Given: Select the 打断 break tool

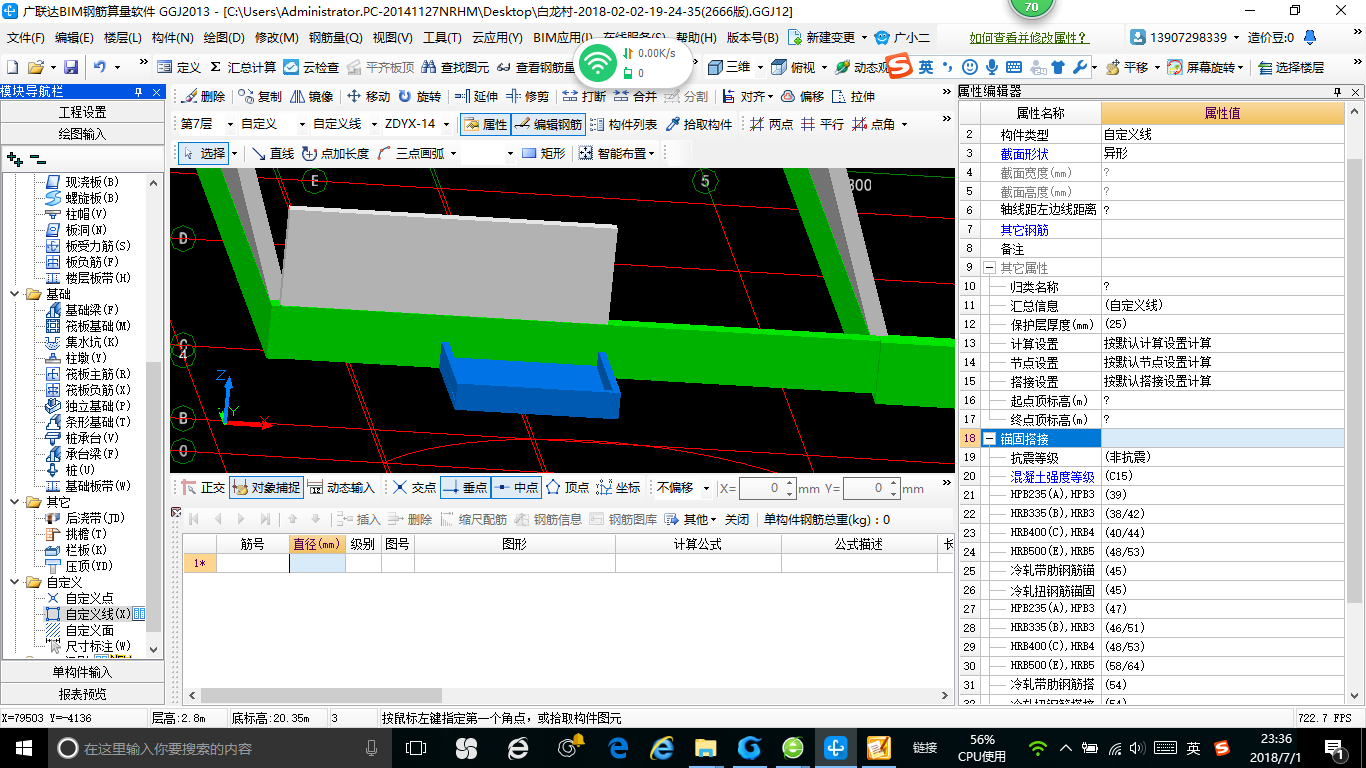Looking at the screenshot, I should tap(584, 97).
